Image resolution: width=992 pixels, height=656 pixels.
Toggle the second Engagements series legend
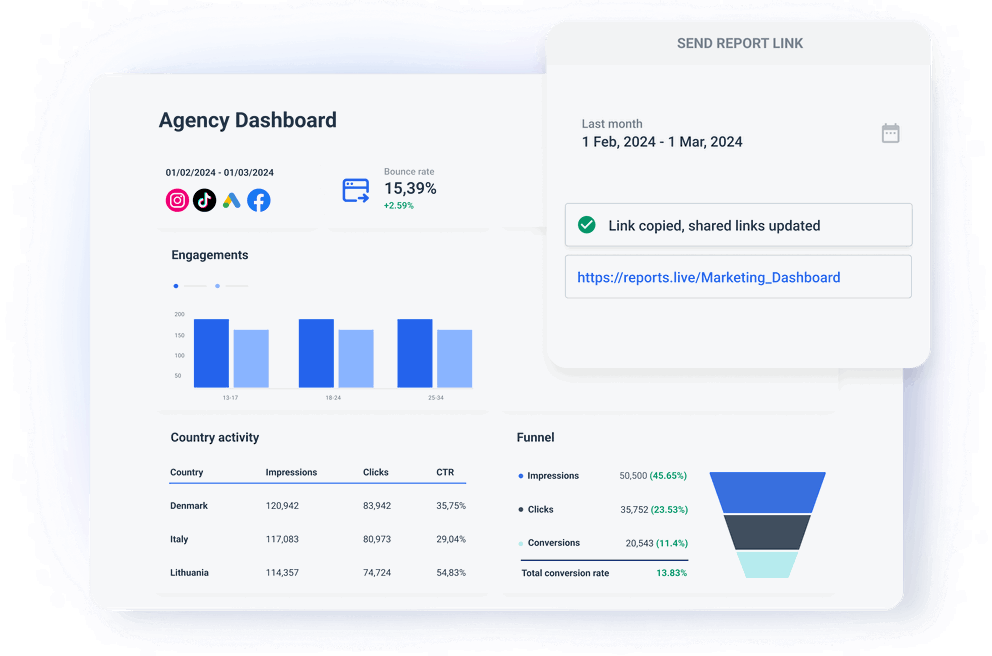coord(218,285)
